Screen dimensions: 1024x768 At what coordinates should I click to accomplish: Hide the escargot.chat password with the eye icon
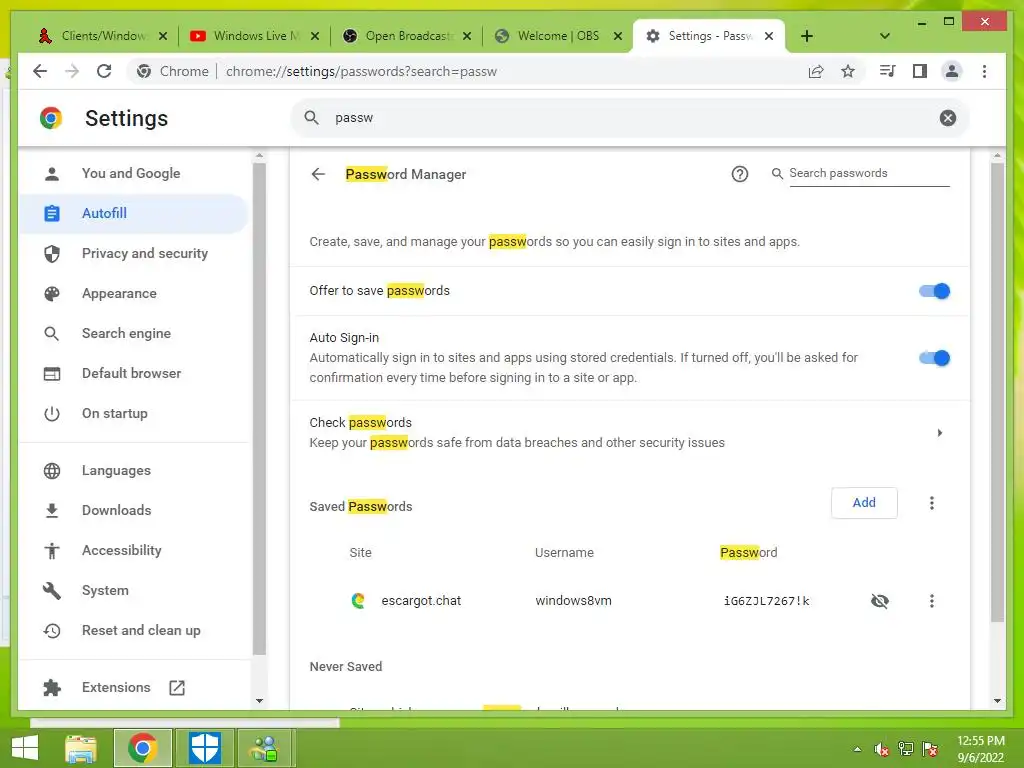[880, 601]
